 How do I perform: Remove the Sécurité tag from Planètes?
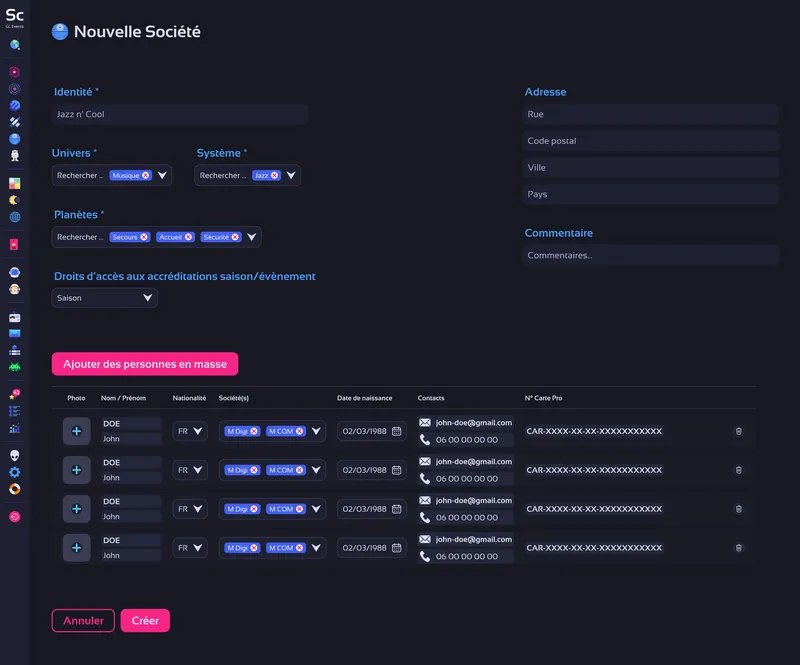235,238
